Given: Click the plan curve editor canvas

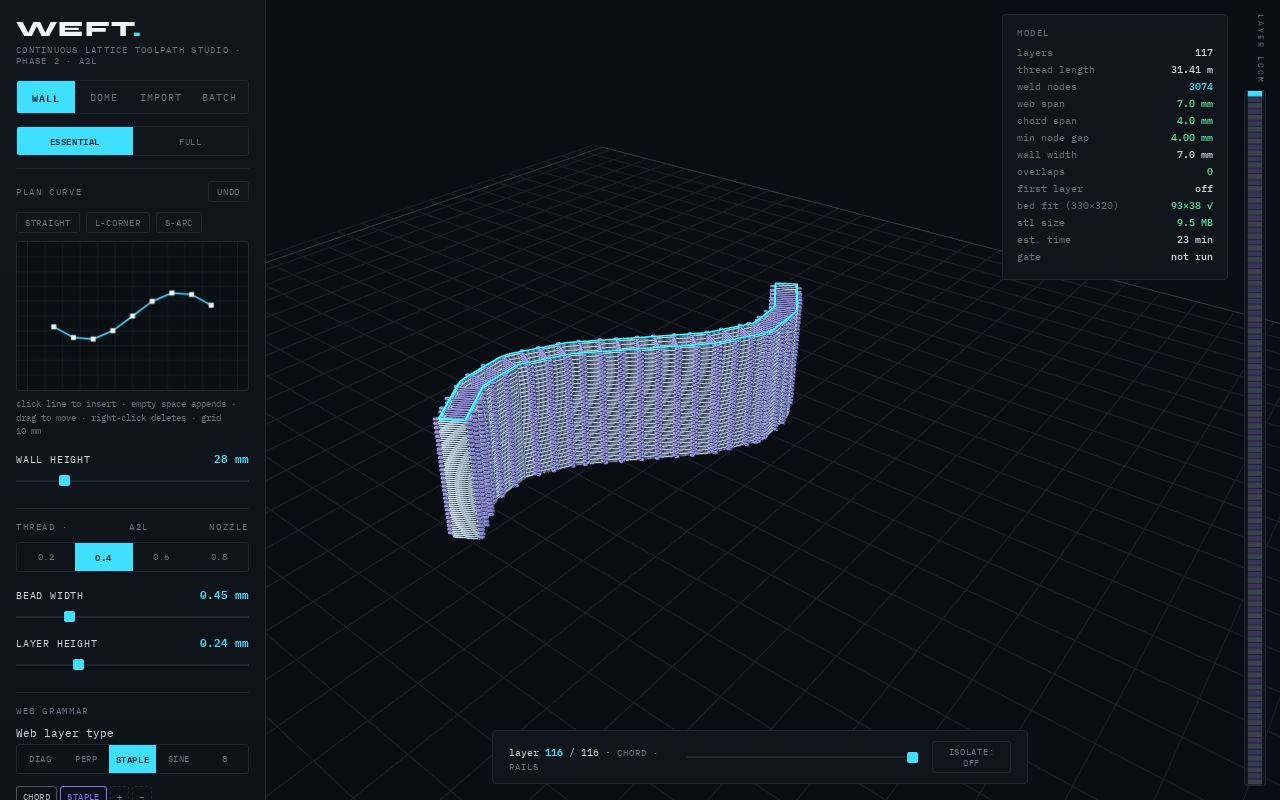Looking at the screenshot, I should [x=132, y=316].
